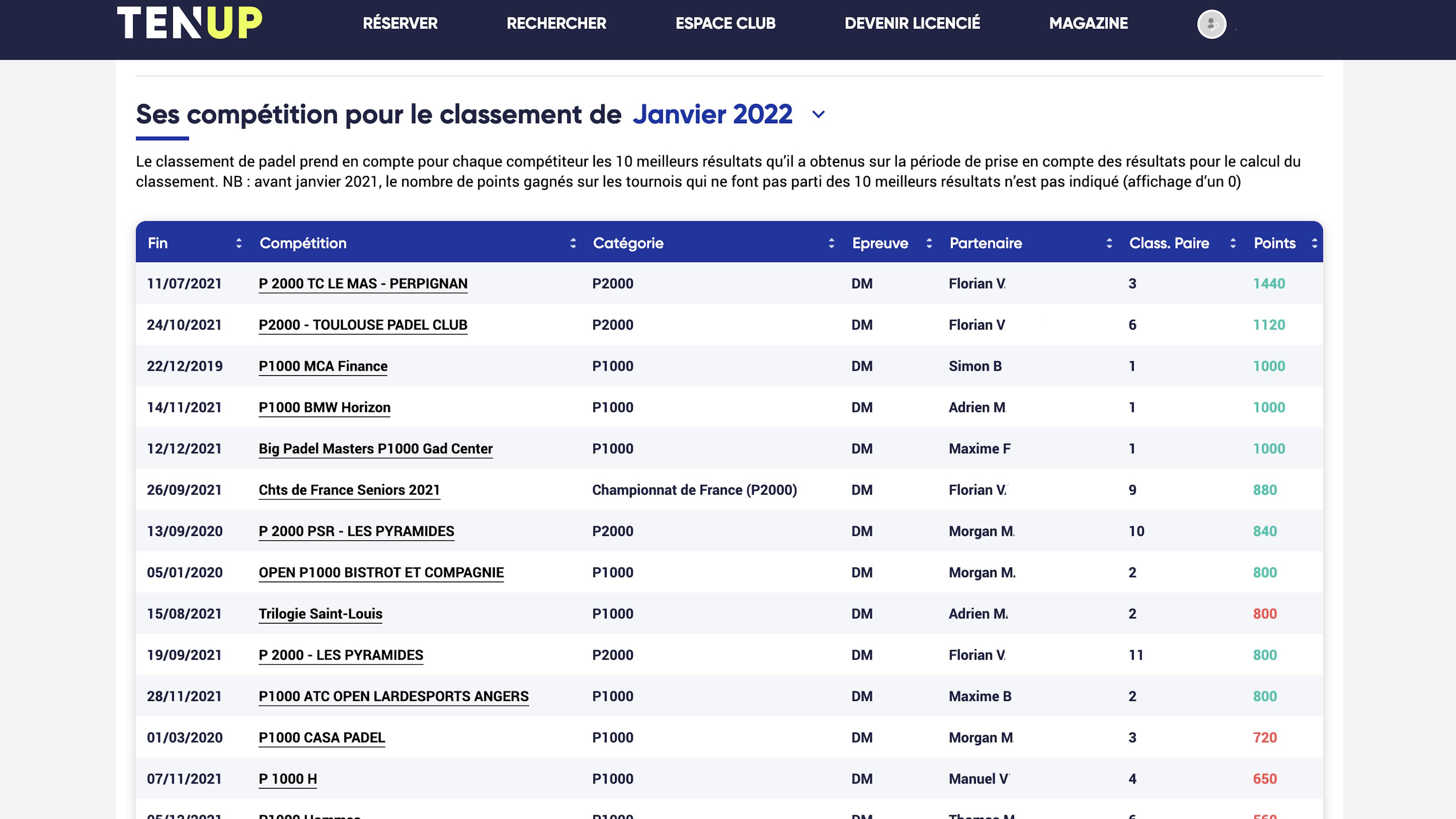Open the RECHERCHER menu
The height and width of the screenshot is (819, 1456).
pos(556,23)
